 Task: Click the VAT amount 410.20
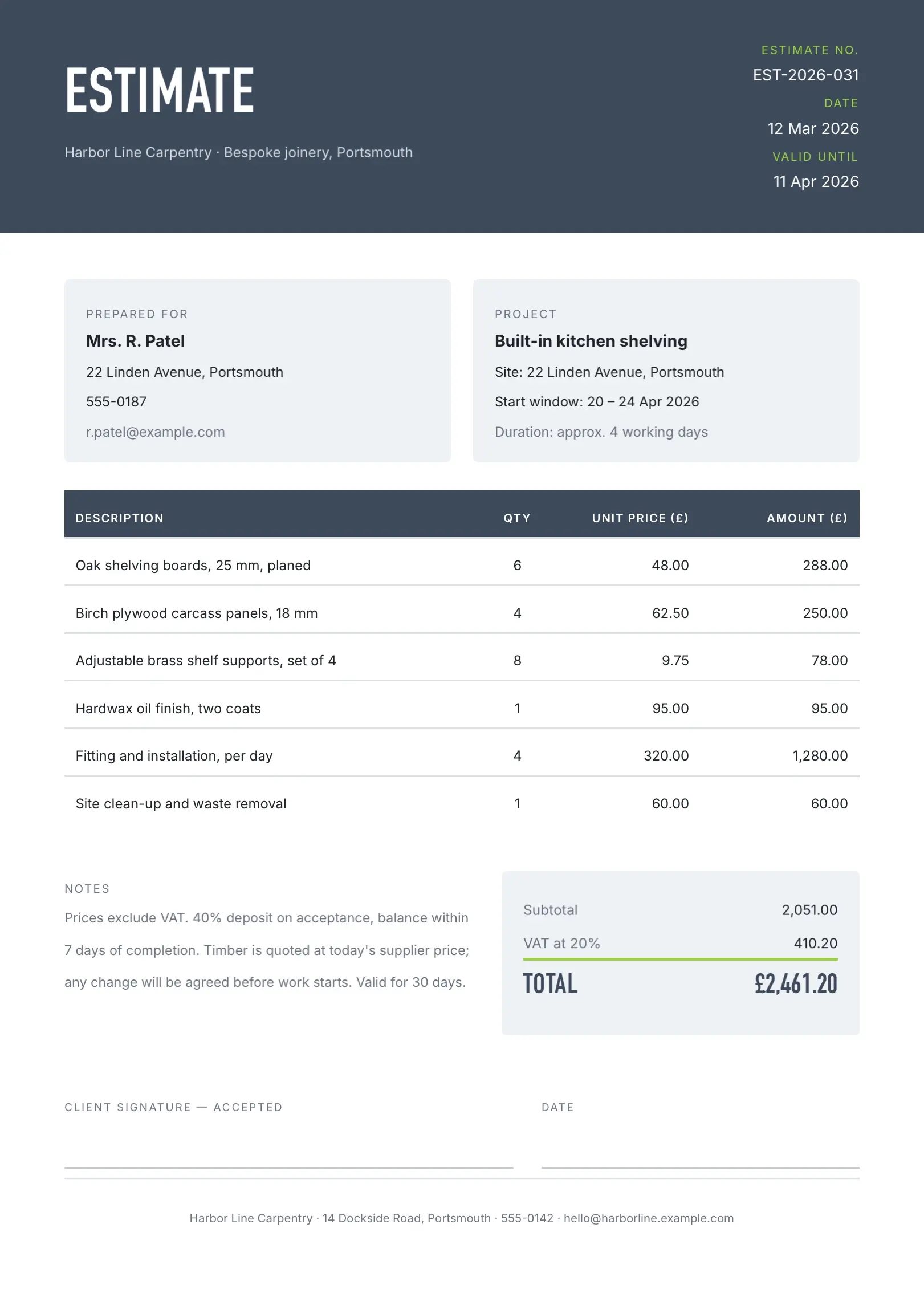816,944
